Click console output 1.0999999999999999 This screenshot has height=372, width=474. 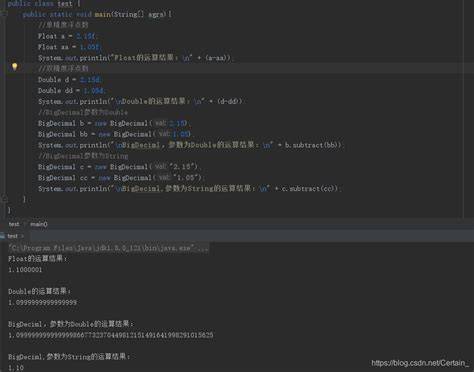tap(43, 302)
